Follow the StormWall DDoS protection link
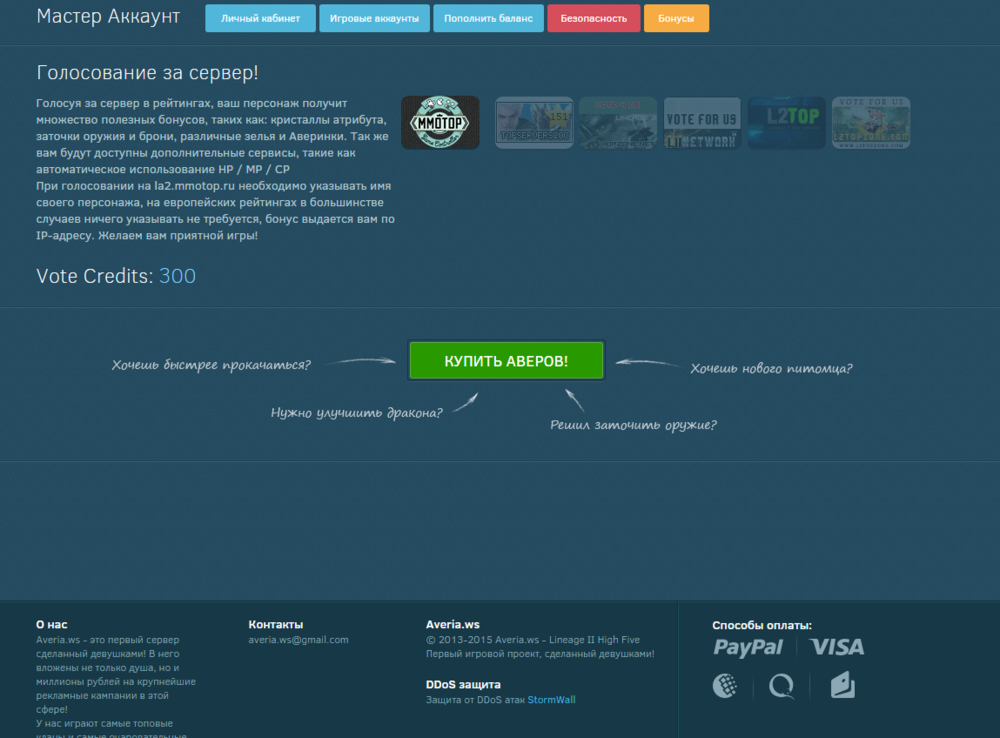Image resolution: width=1000 pixels, height=738 pixels. click(x=551, y=700)
